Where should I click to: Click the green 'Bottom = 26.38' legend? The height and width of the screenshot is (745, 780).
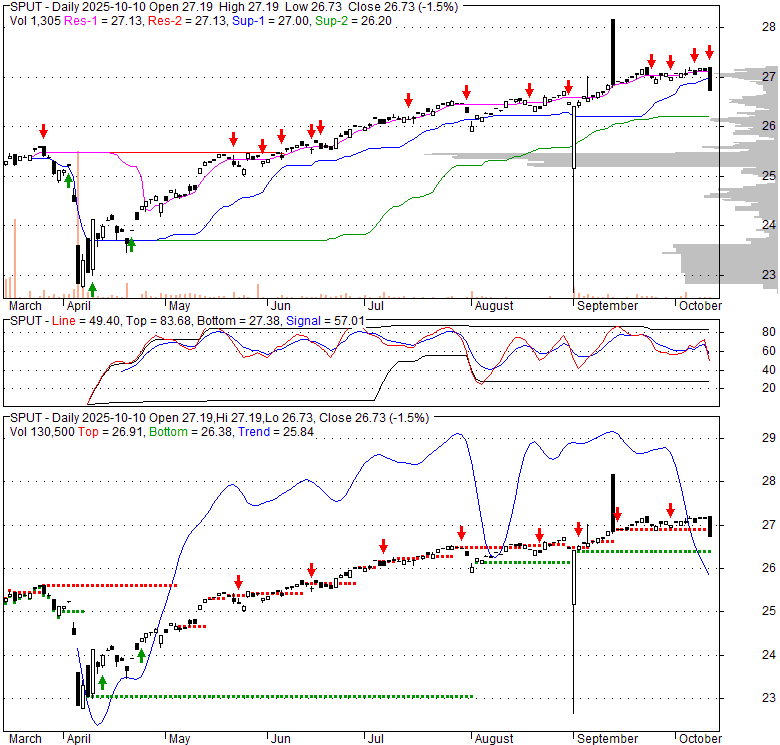(x=191, y=432)
